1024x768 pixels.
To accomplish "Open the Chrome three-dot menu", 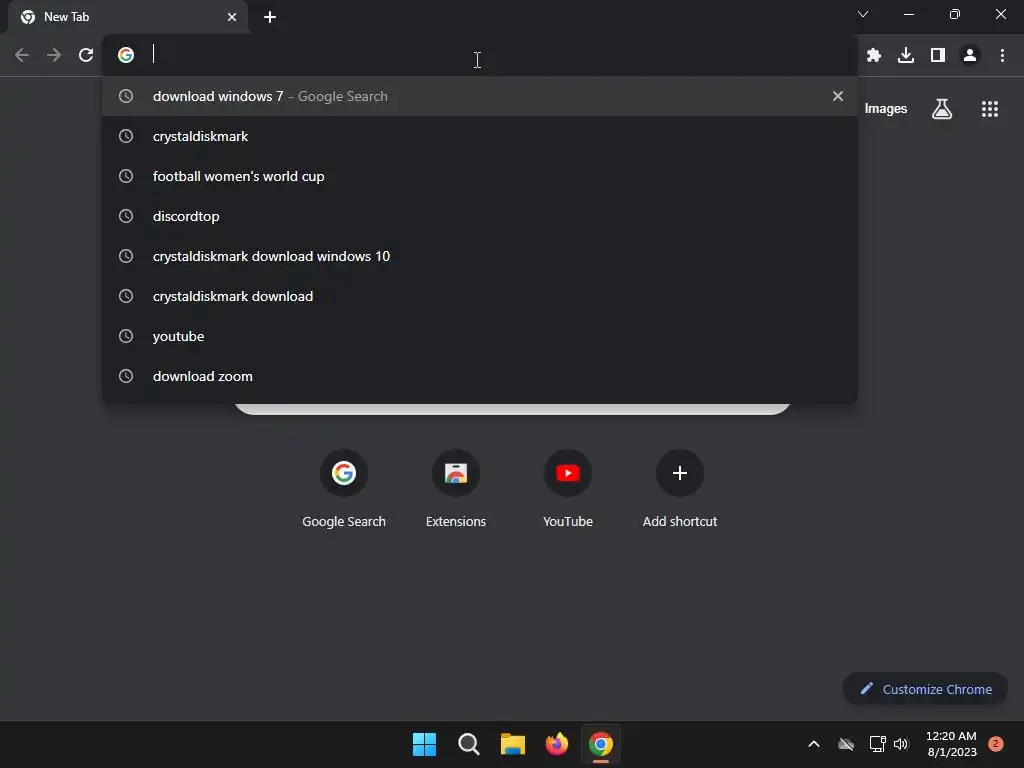I will [1002, 55].
